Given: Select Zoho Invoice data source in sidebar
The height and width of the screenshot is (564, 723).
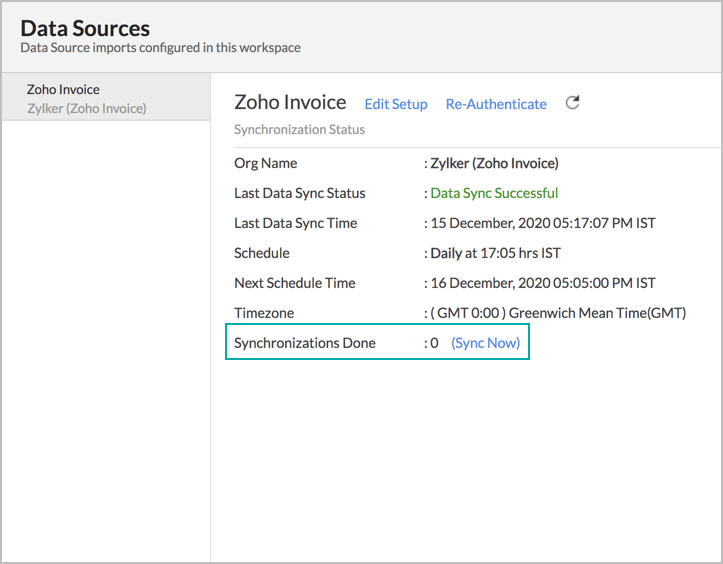Looking at the screenshot, I should (x=106, y=98).
